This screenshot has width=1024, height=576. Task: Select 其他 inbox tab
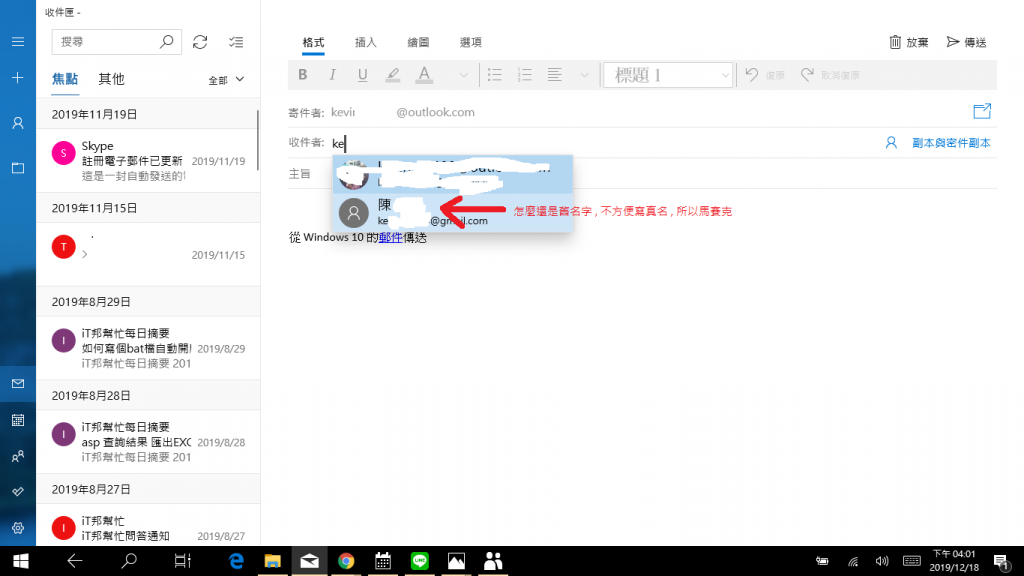(111, 79)
